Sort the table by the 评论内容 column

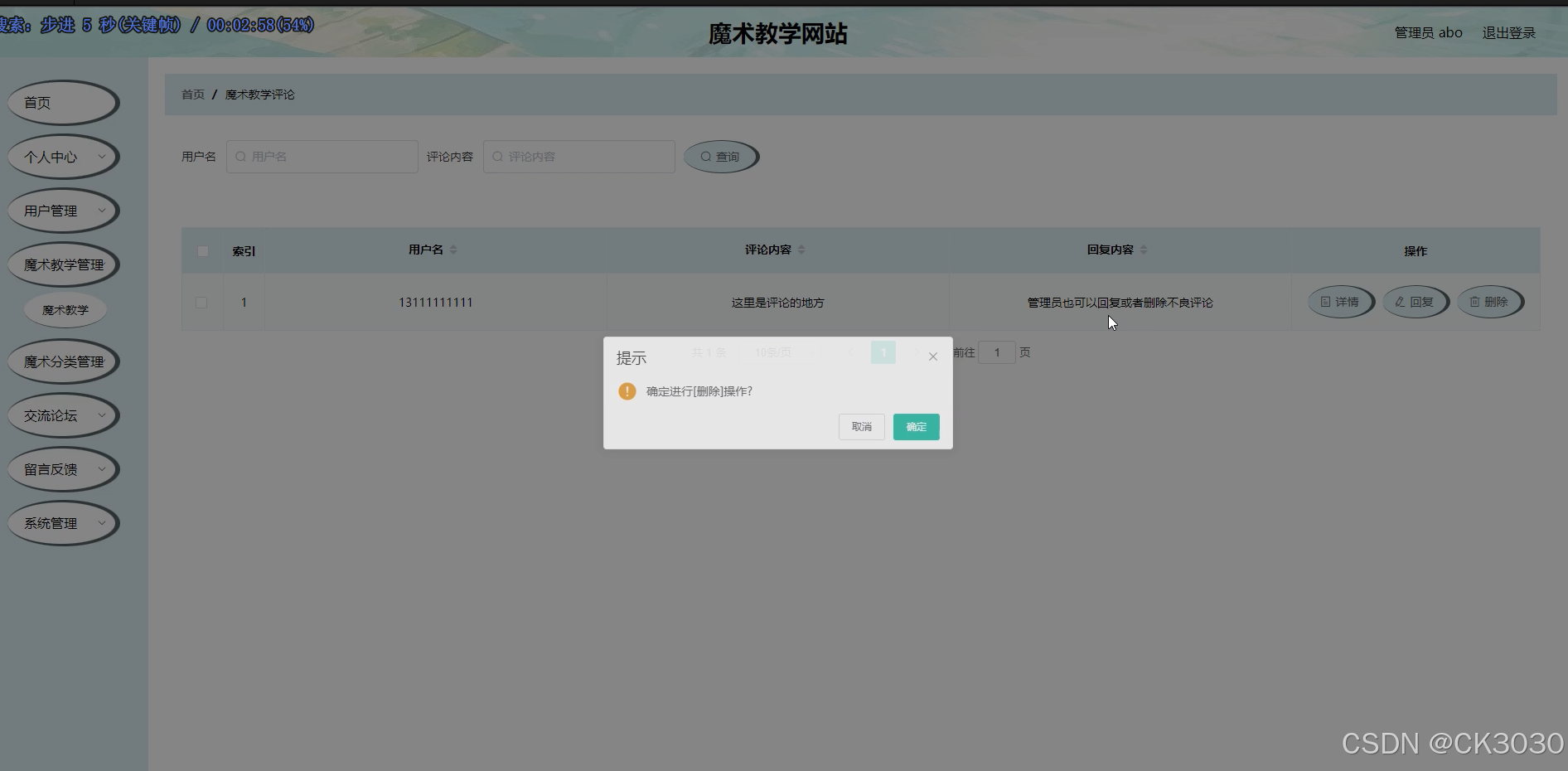(x=801, y=250)
